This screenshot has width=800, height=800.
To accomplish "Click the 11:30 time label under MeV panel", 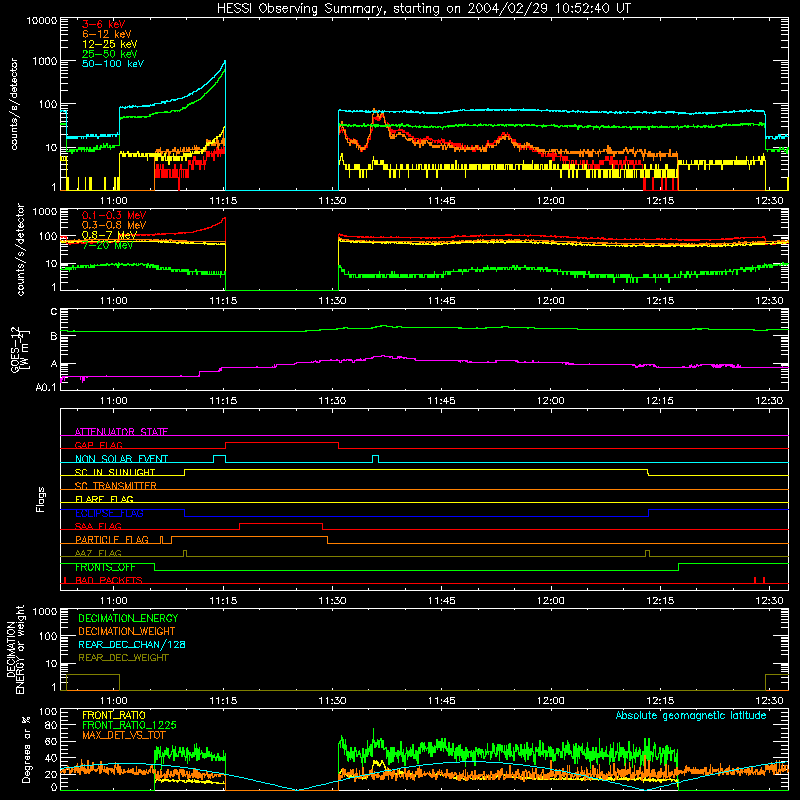I will pyautogui.click(x=333, y=301).
